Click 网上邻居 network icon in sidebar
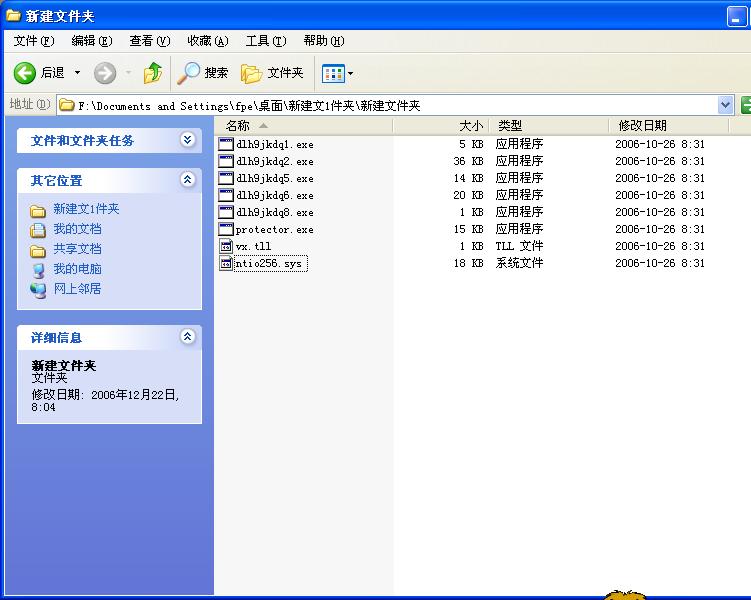Screen dimensions: 751x600 38,290
